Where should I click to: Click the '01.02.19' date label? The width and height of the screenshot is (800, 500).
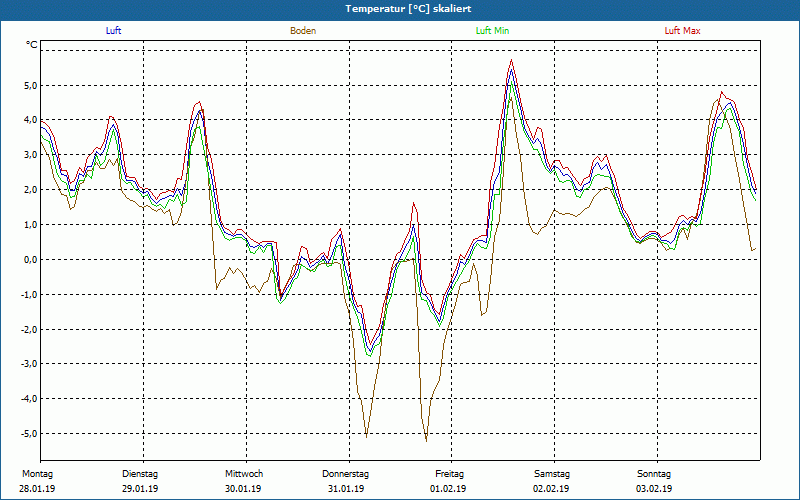(x=448, y=489)
